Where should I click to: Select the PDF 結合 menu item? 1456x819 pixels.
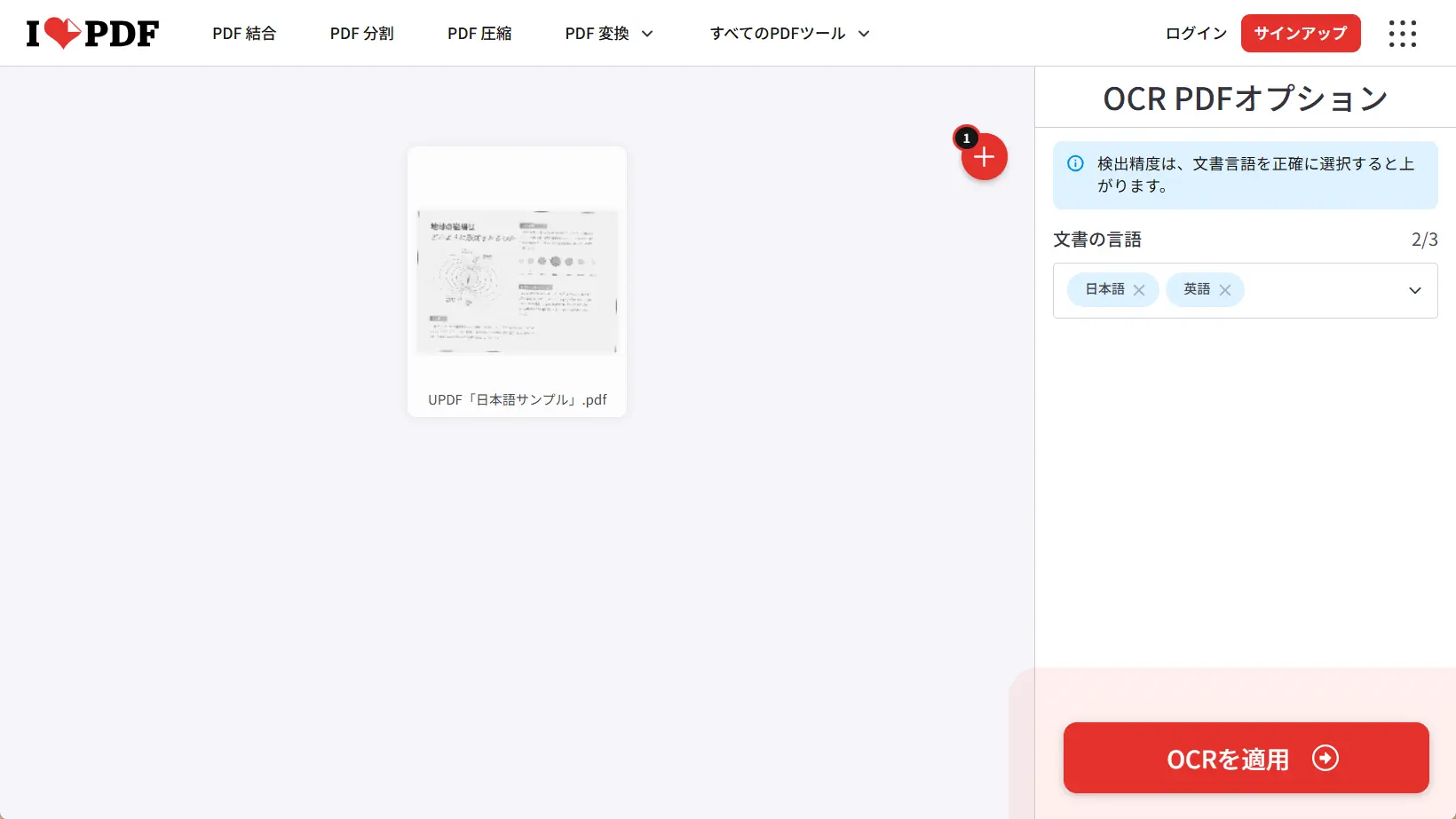point(244,33)
